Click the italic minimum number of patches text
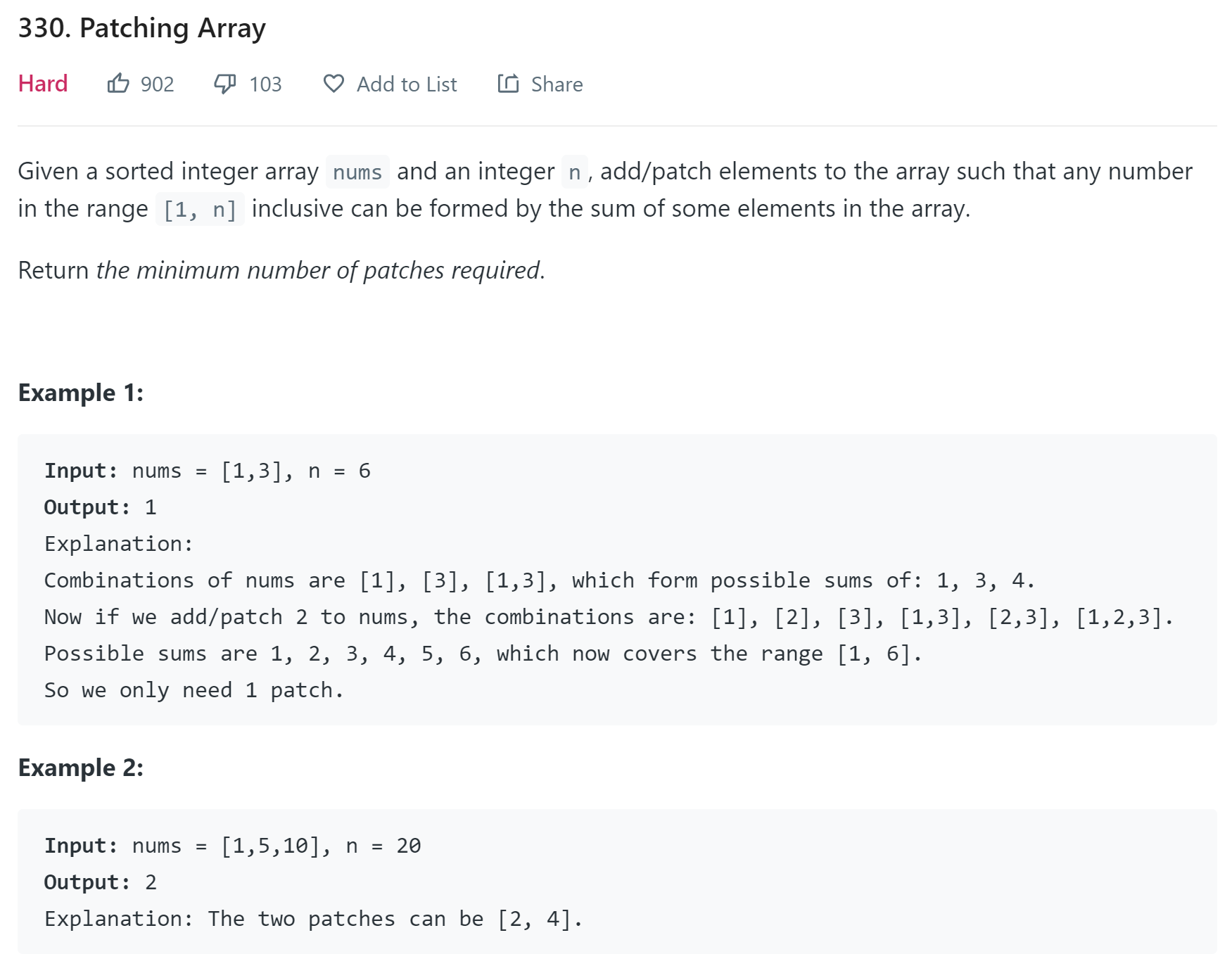This screenshot has height=966, width=1232. tap(321, 270)
